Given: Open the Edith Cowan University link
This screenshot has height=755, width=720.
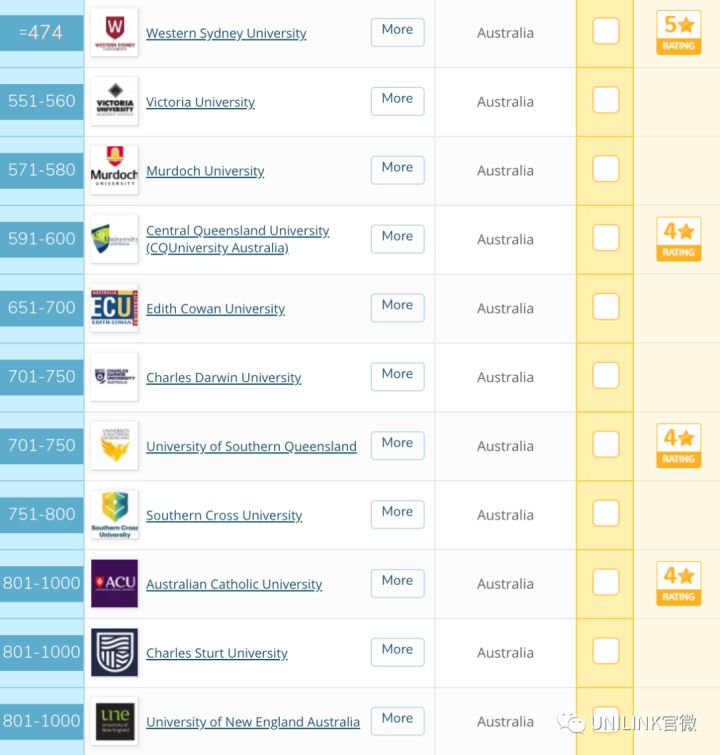Looking at the screenshot, I should (x=215, y=309).
